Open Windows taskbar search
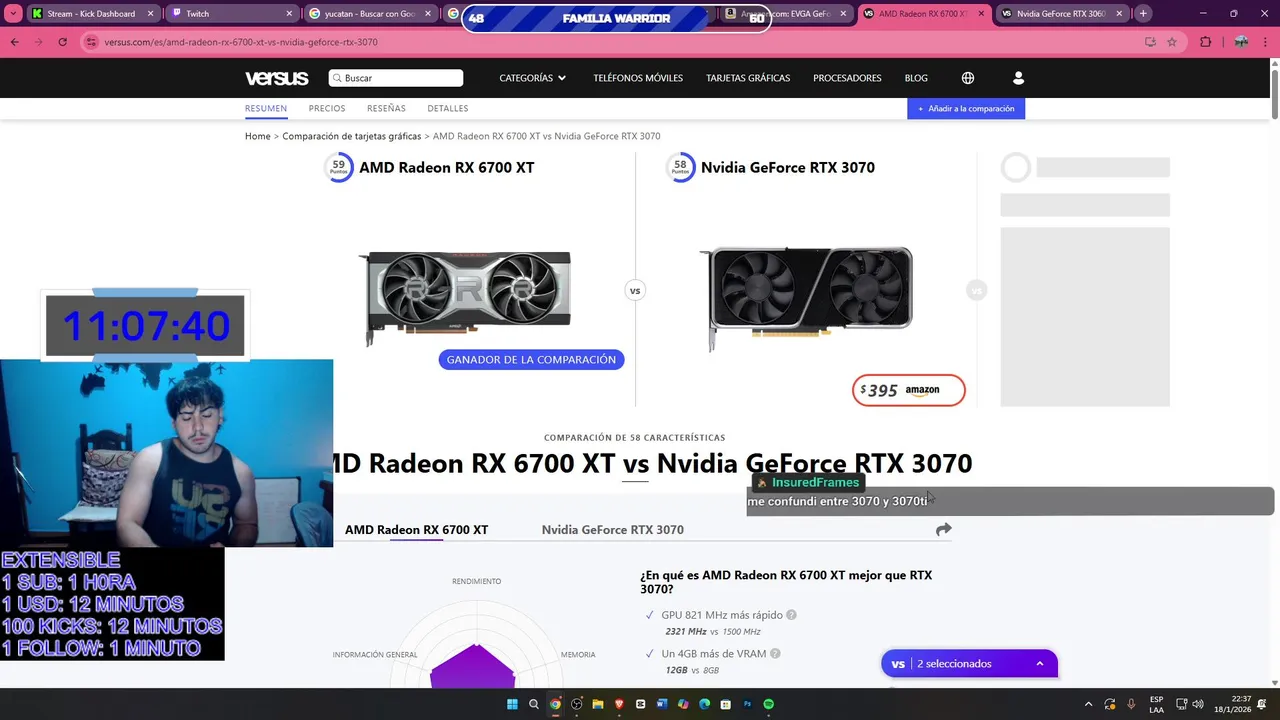1280x720 pixels. (x=534, y=704)
